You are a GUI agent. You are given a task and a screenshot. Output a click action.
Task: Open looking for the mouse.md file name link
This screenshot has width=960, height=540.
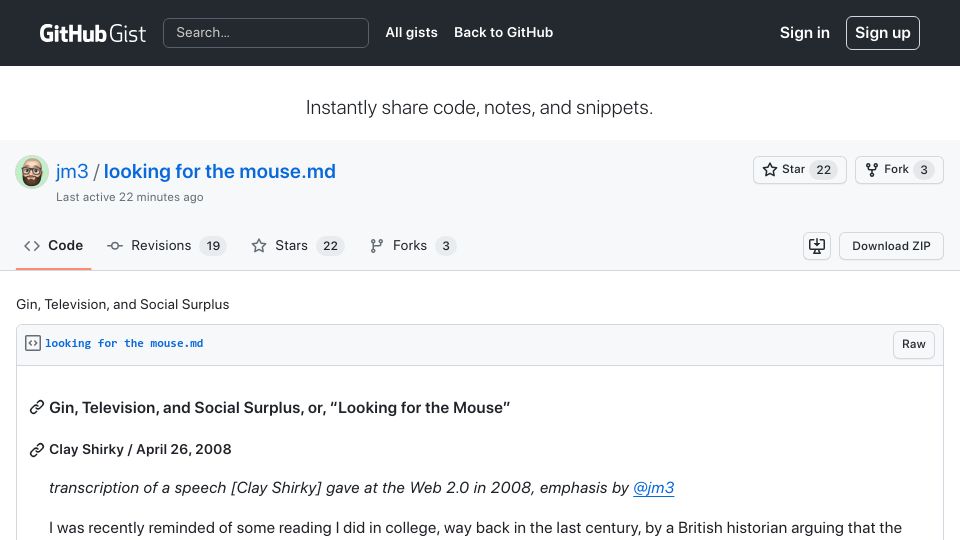pos(124,343)
